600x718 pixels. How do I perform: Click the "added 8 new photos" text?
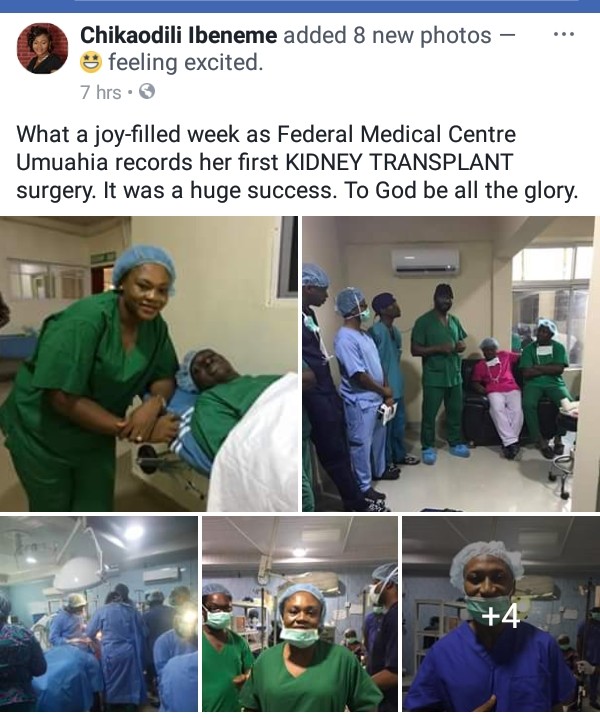[x=387, y=35]
